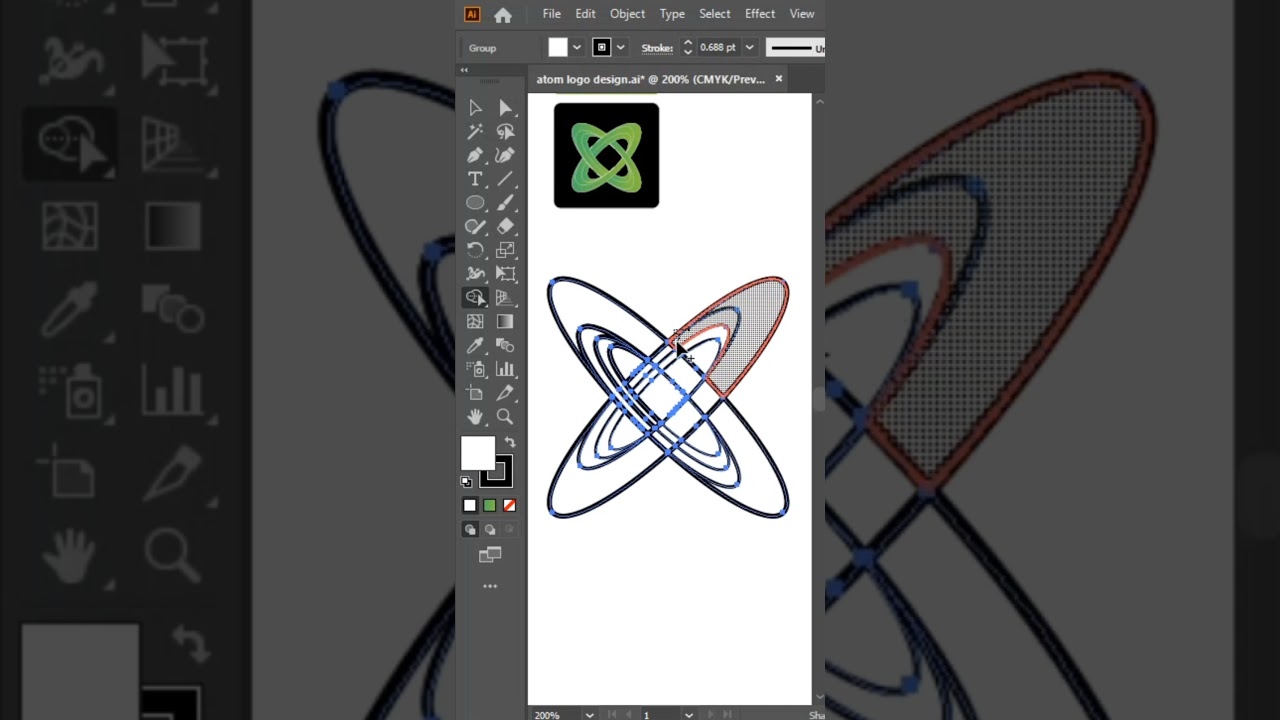Viewport: 1280px width, 720px height.
Task: Select the Ellipse tool
Action: click(x=475, y=203)
